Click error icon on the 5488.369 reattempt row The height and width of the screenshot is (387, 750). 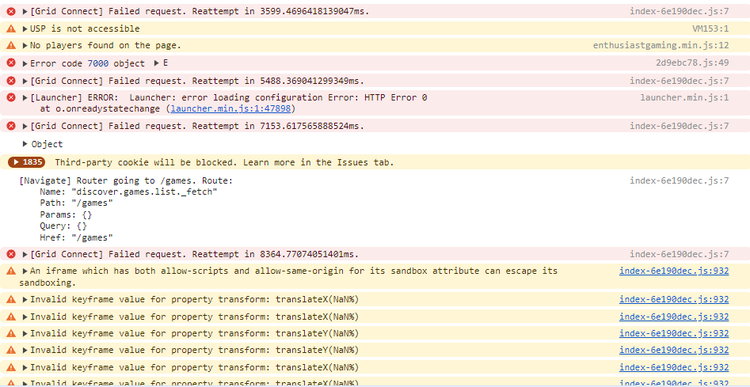pyautogui.click(x=11, y=80)
